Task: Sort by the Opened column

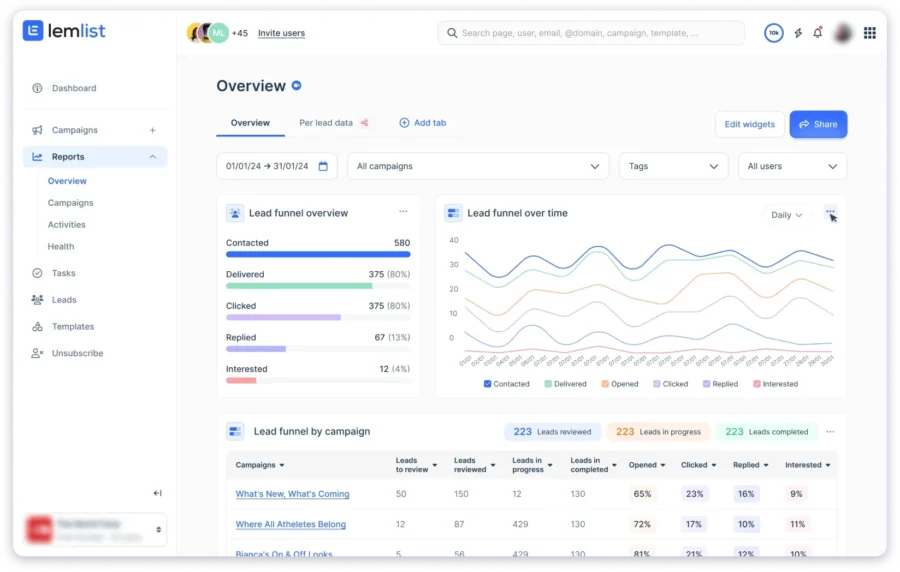Action: (x=647, y=465)
